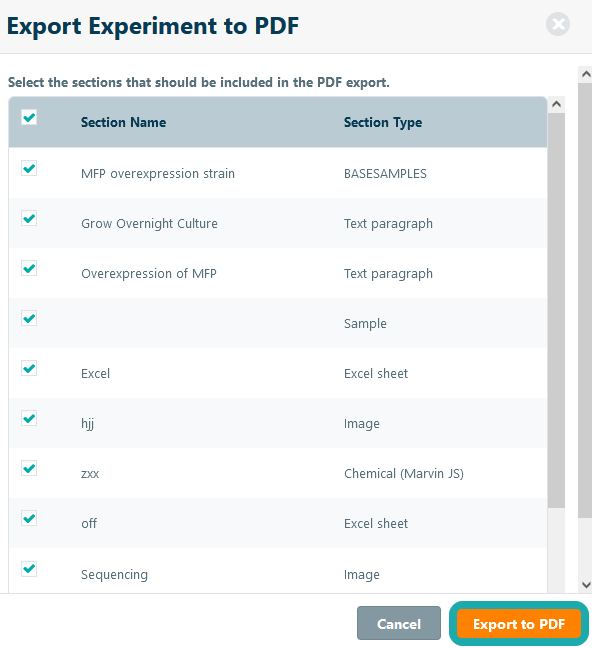The height and width of the screenshot is (648, 592).
Task: Click the Section Name column header
Action: [x=123, y=122]
